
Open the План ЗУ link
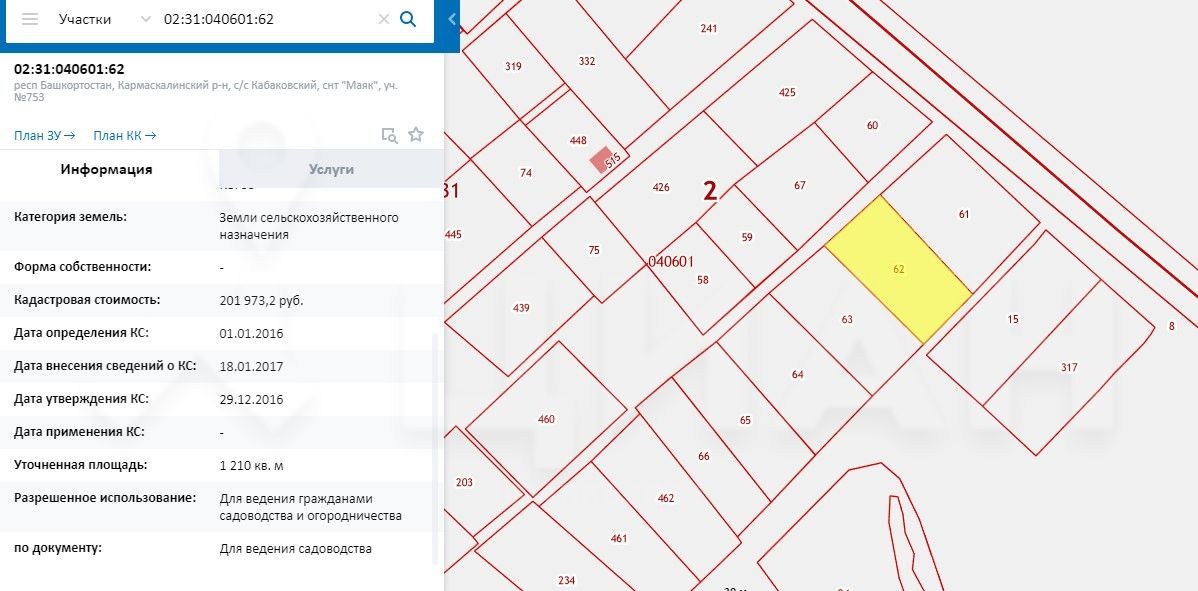pyautogui.click(x=44, y=136)
